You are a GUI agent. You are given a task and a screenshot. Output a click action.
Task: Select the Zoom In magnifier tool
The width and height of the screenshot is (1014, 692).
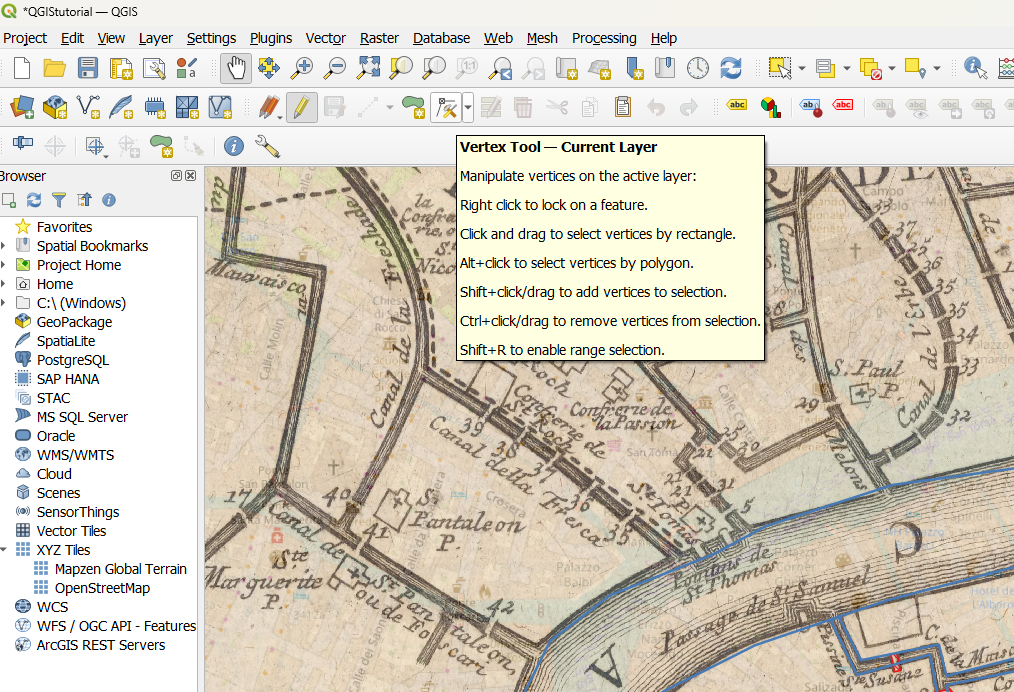(301, 68)
